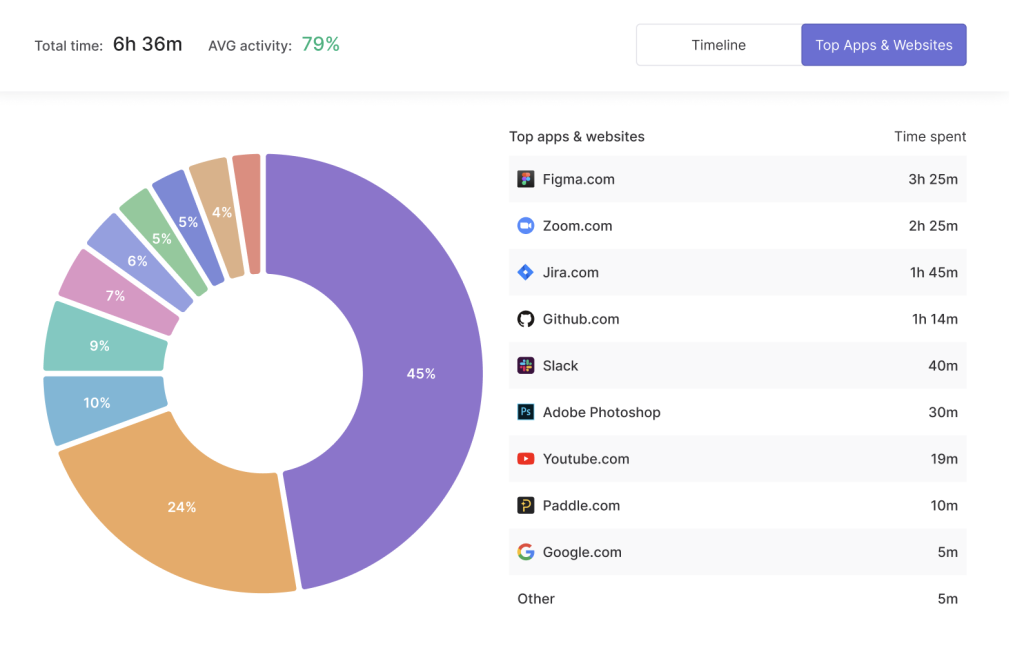Click the teal 9% chart slice
The width and height of the screenshot is (1024, 646).
tap(100, 345)
